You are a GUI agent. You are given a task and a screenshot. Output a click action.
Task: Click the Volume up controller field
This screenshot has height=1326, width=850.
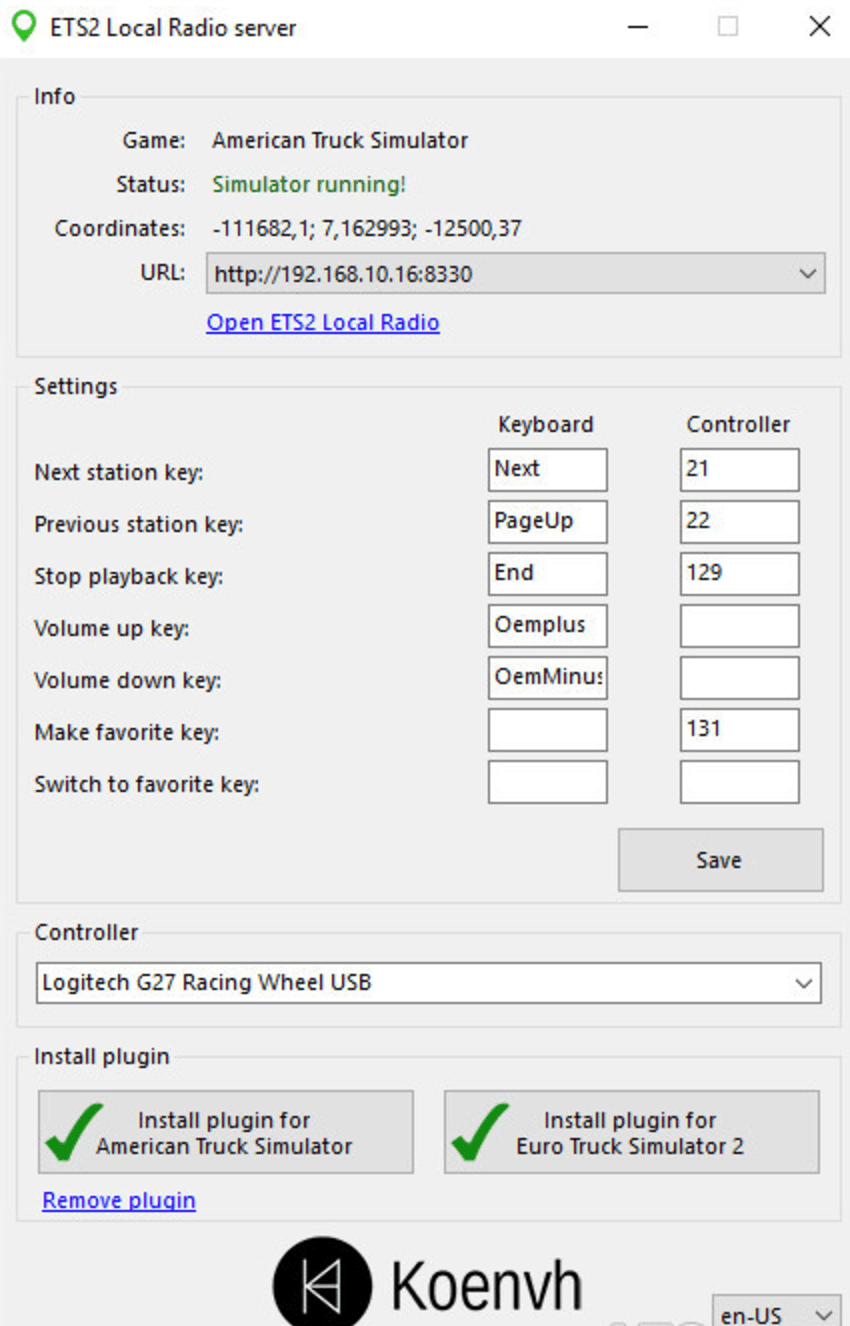tap(739, 625)
